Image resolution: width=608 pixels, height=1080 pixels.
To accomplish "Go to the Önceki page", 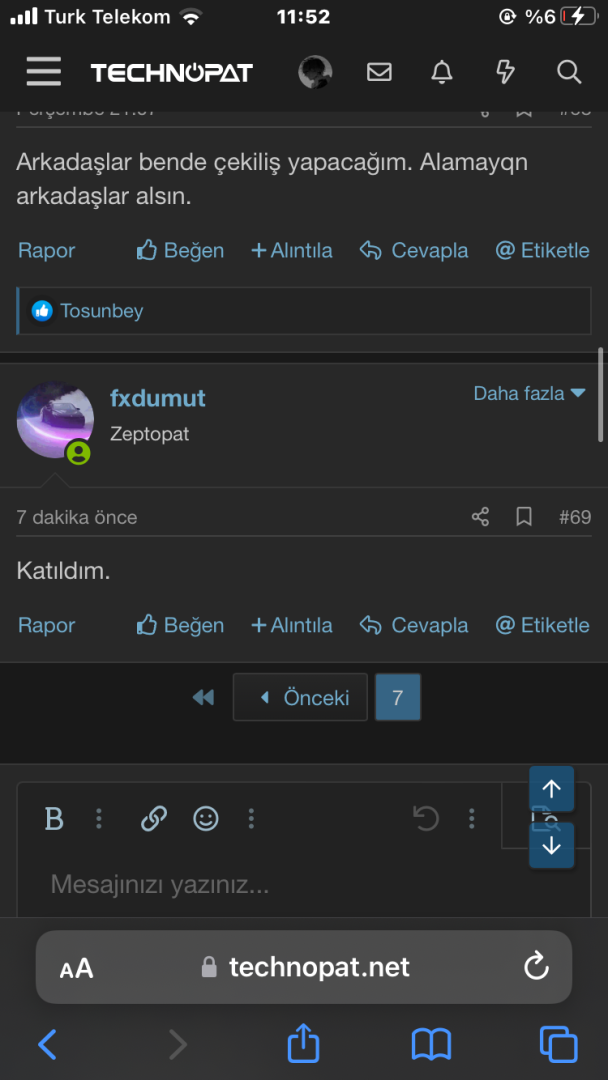I will pyautogui.click(x=301, y=698).
